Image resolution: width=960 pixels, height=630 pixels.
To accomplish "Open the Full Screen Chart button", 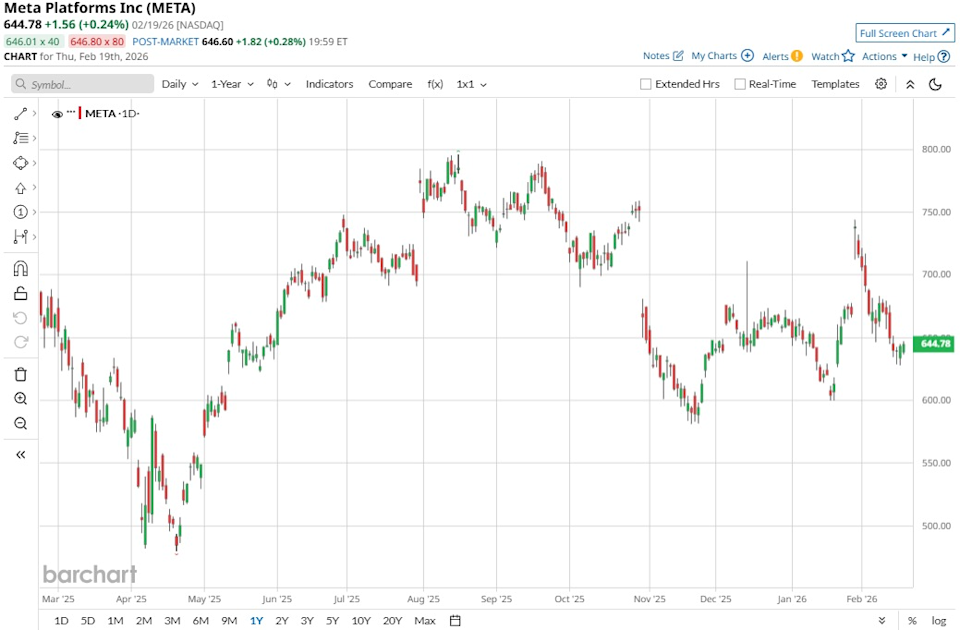I will [903, 33].
